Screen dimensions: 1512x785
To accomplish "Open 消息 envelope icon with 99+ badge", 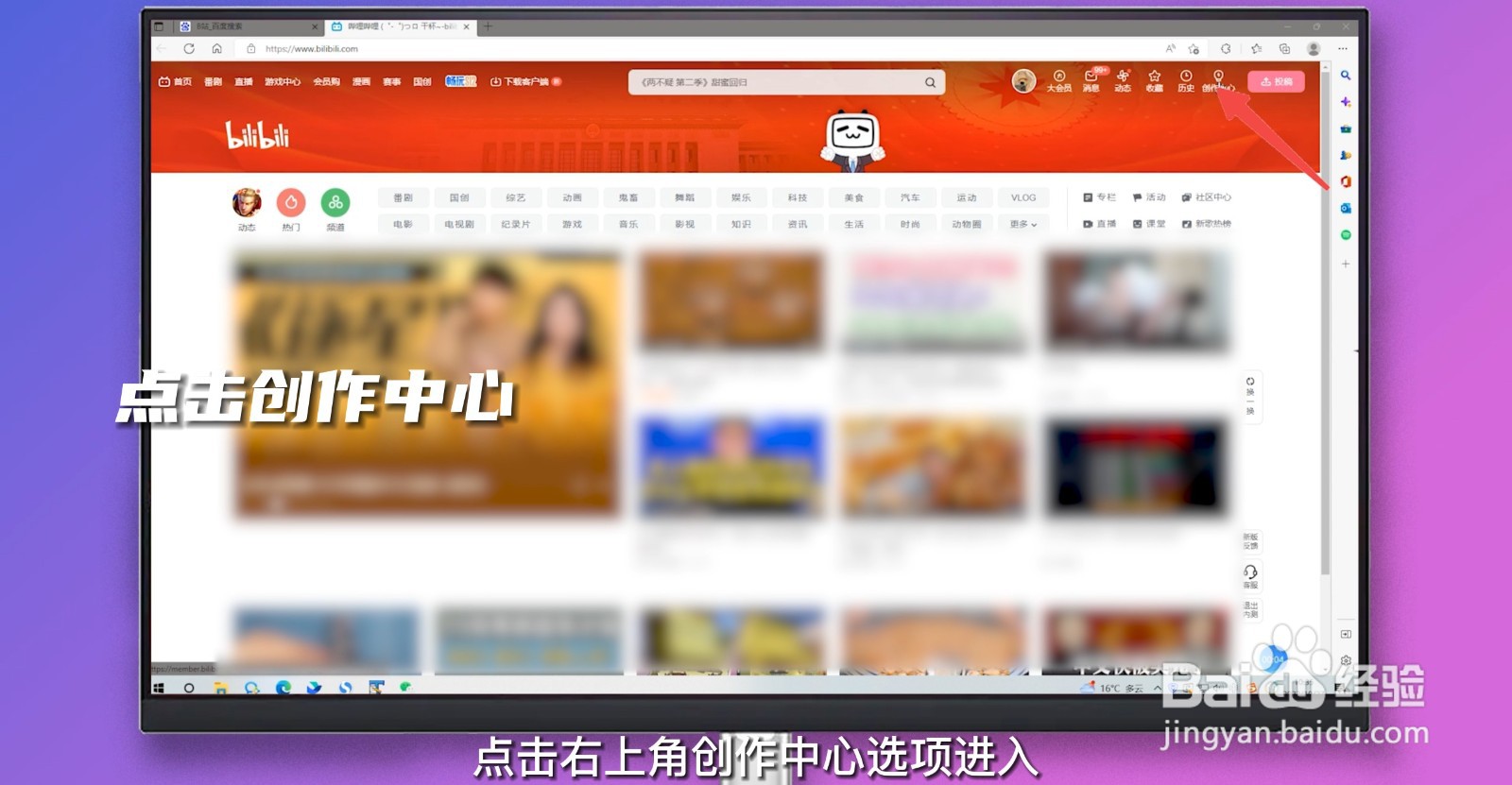I will click(x=1091, y=80).
